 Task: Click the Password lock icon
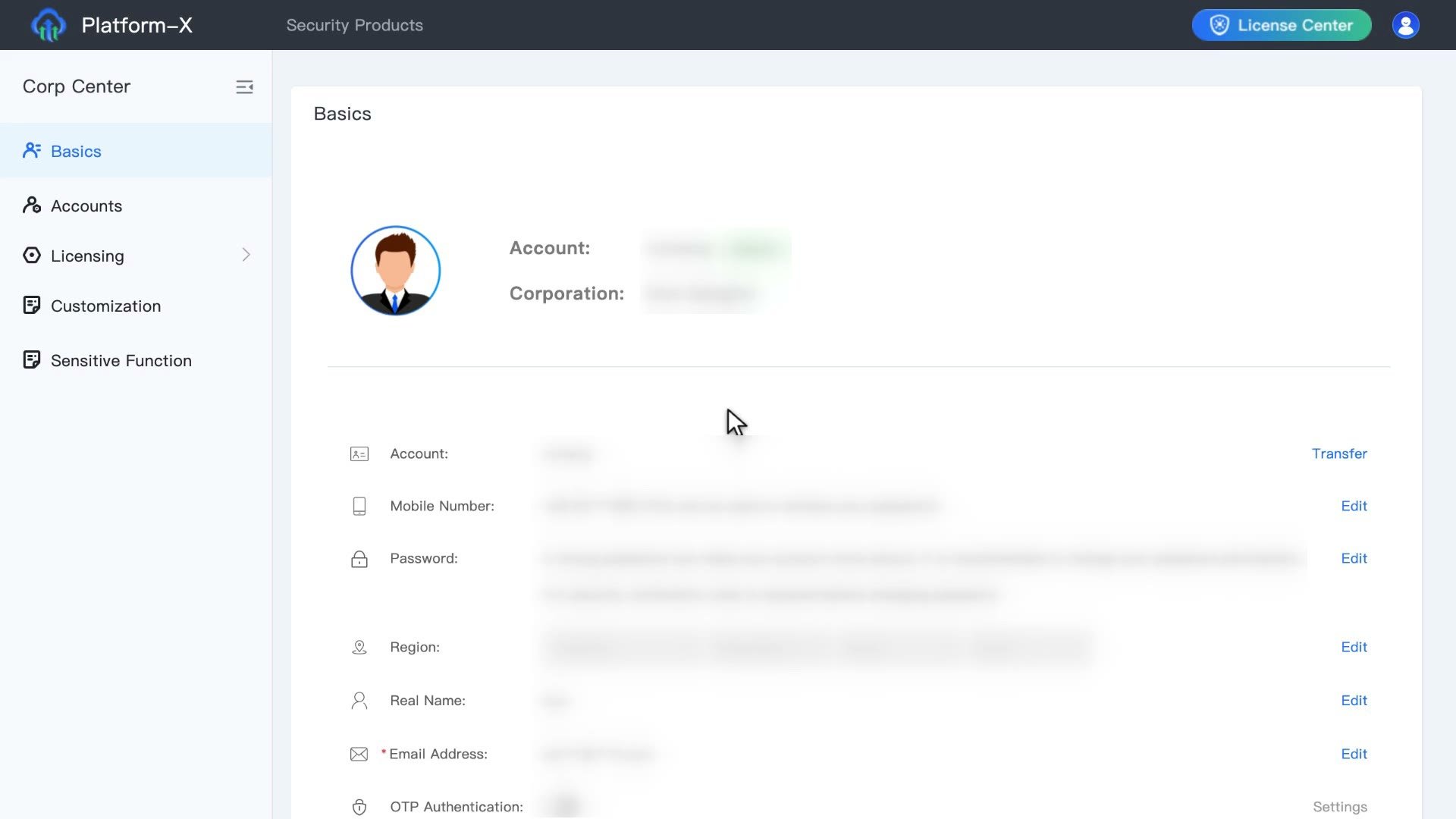(359, 559)
